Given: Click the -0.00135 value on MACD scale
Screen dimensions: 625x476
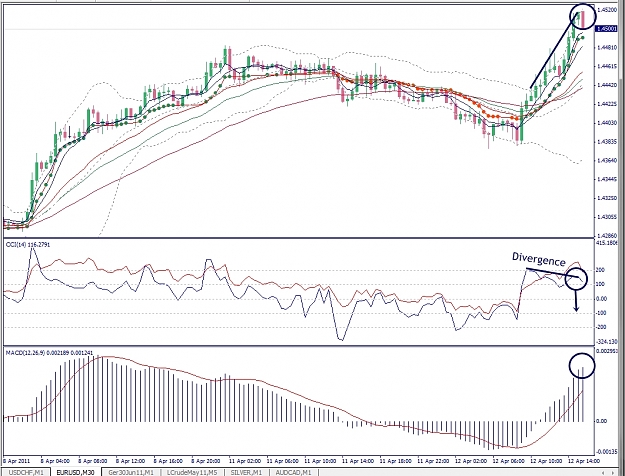Looking at the screenshot, I should [x=607, y=452].
